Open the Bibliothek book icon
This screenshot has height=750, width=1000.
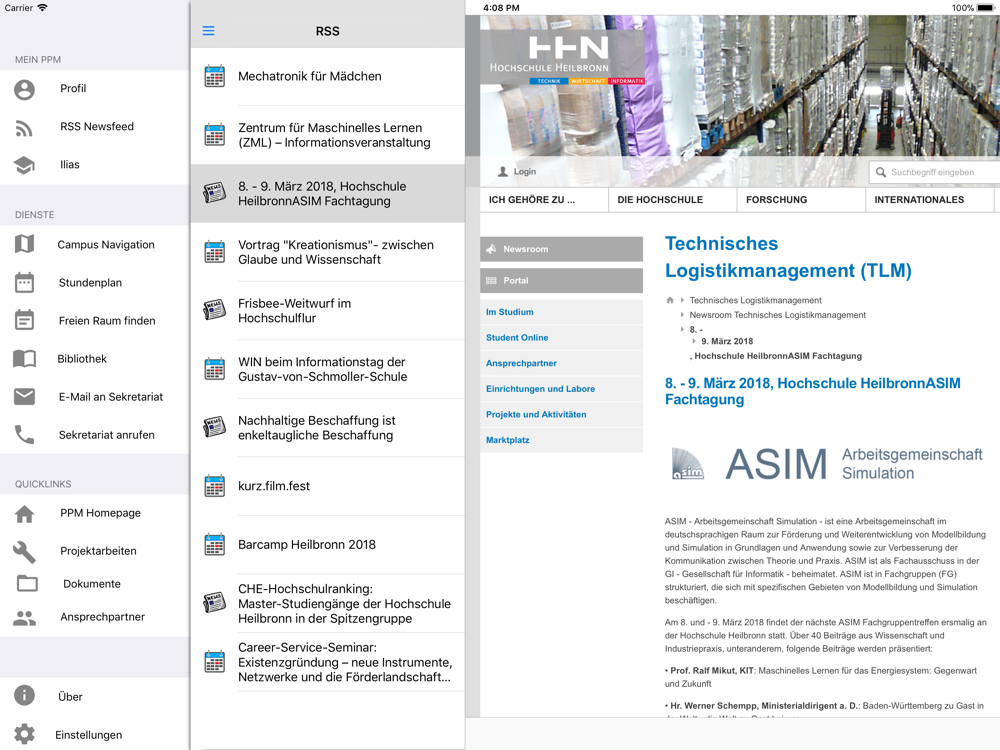[24, 358]
